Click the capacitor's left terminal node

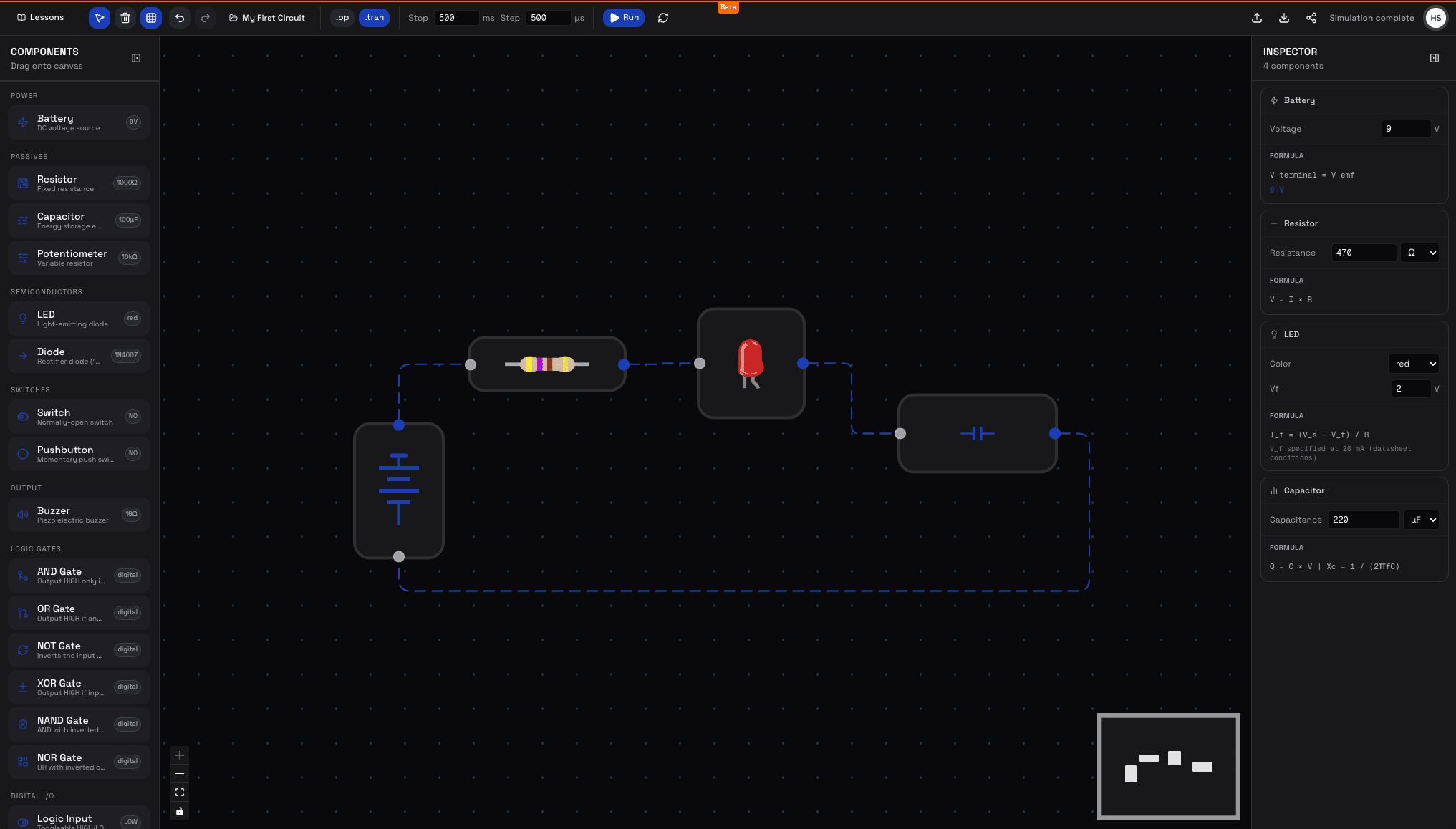pyautogui.click(x=900, y=433)
